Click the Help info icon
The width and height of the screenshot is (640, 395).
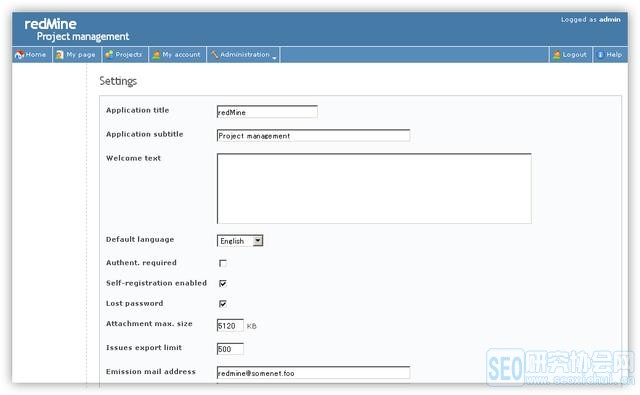point(600,55)
